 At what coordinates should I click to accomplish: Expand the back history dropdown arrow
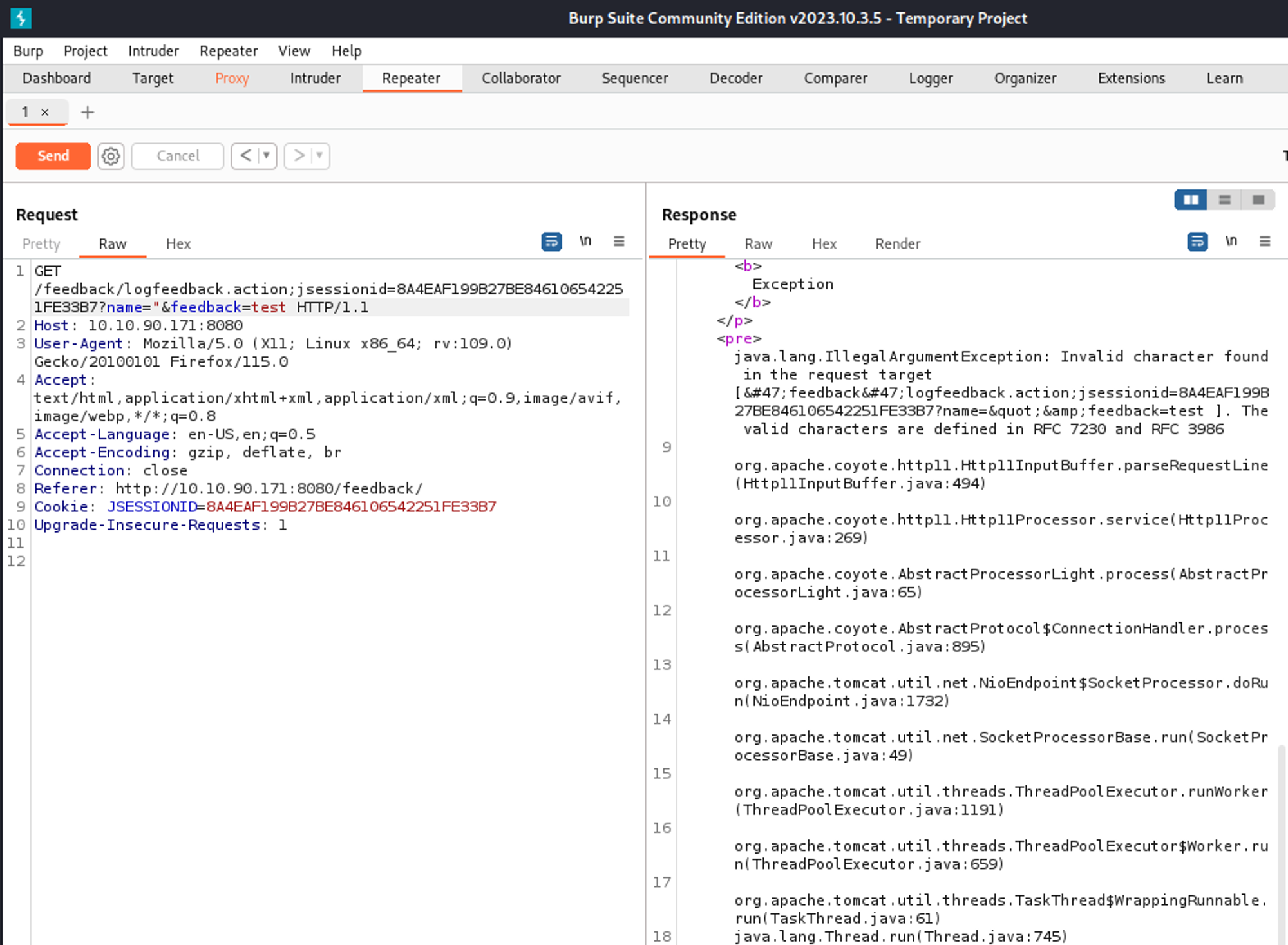(266, 156)
